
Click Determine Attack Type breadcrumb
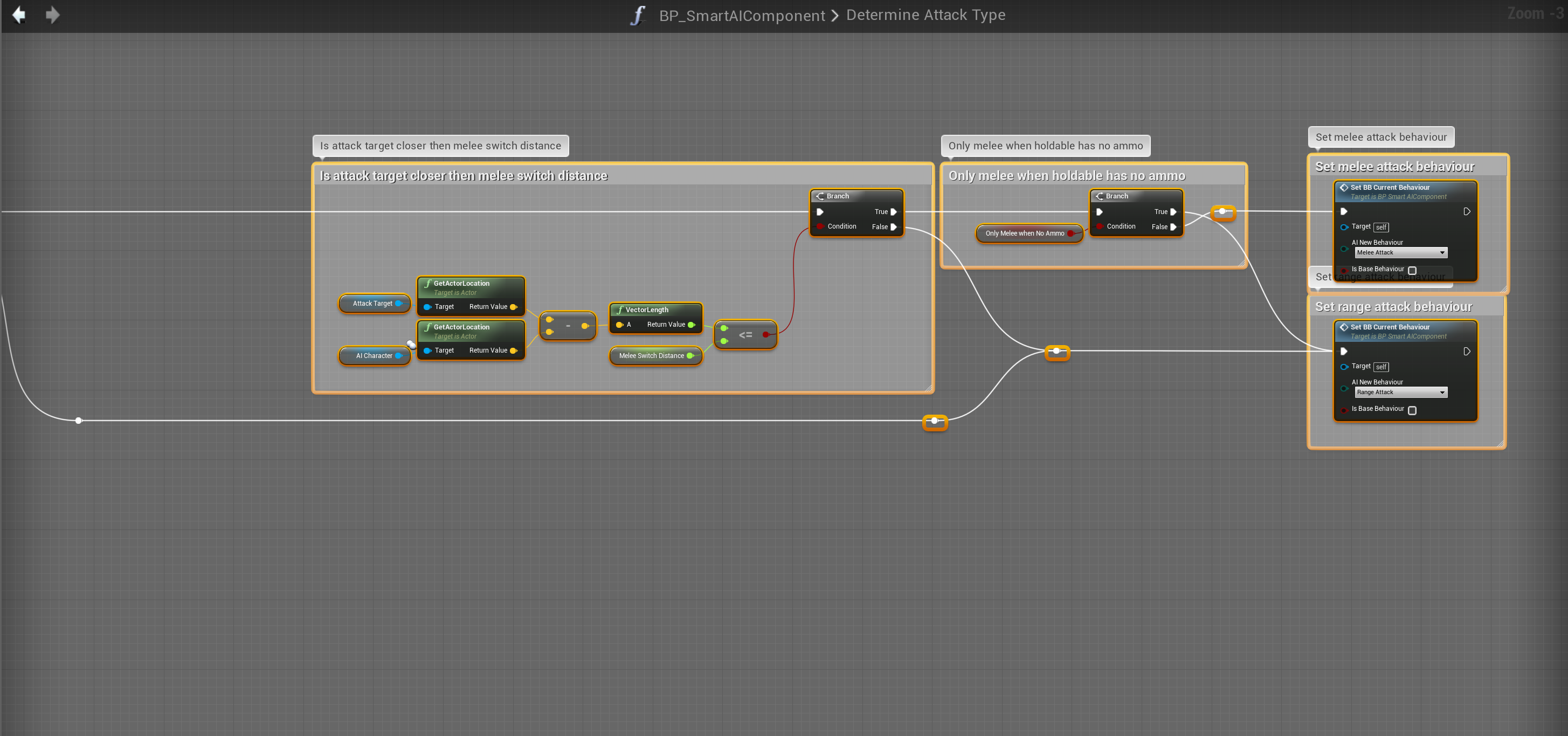pyautogui.click(x=925, y=15)
